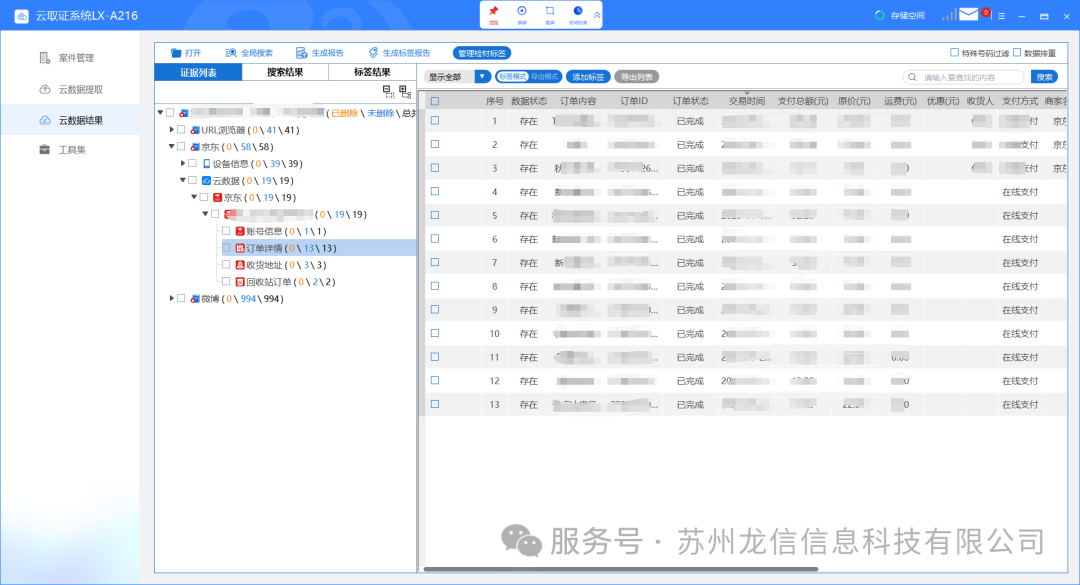Click the 全局搜索 global search icon
This screenshot has height=585, width=1080.
(231, 53)
